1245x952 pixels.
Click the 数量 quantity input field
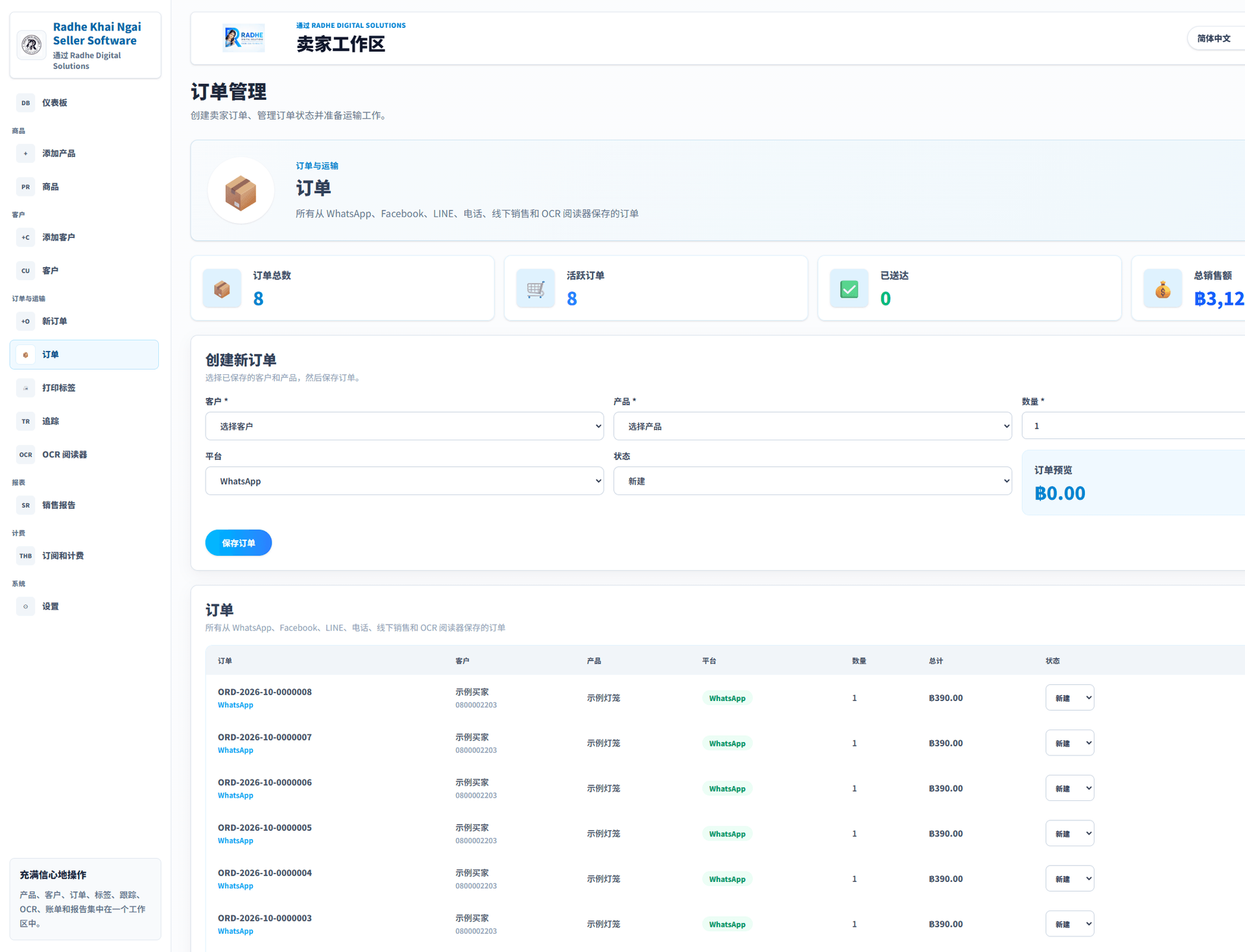(1133, 425)
